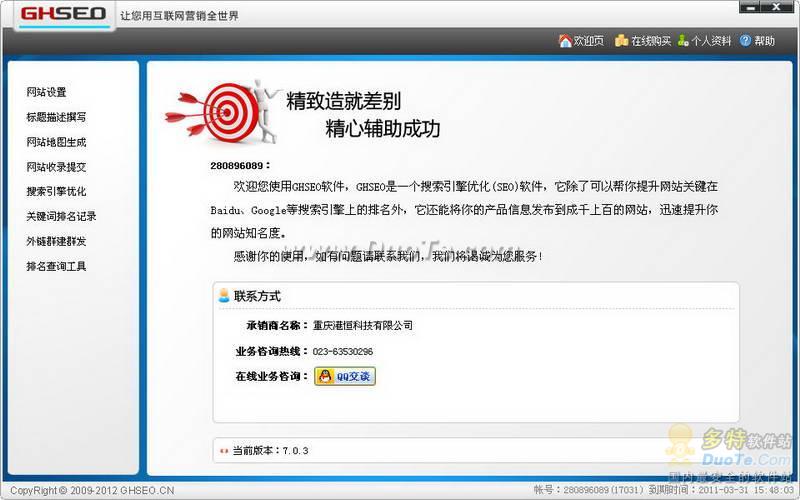
Task: Open the 个人资料 profile icon
Action: point(683,41)
